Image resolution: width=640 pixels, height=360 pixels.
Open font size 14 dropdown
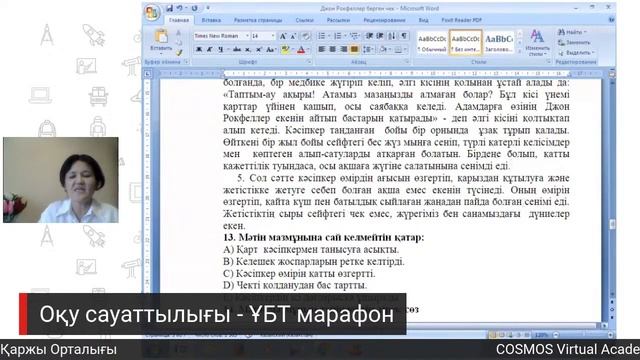pyautogui.click(x=273, y=36)
